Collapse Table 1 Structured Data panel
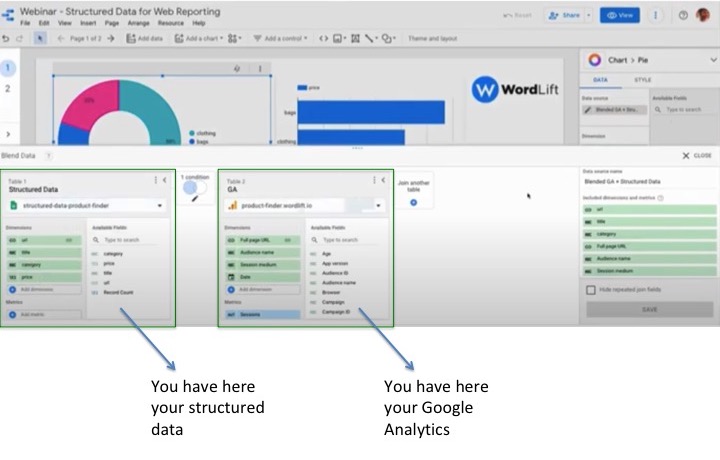Screen dimensions: 720x460 tap(164, 180)
